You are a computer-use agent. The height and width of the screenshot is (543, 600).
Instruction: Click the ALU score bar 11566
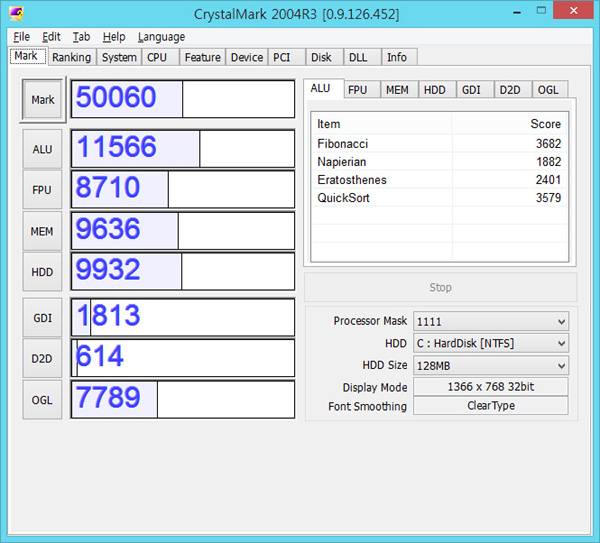point(183,149)
